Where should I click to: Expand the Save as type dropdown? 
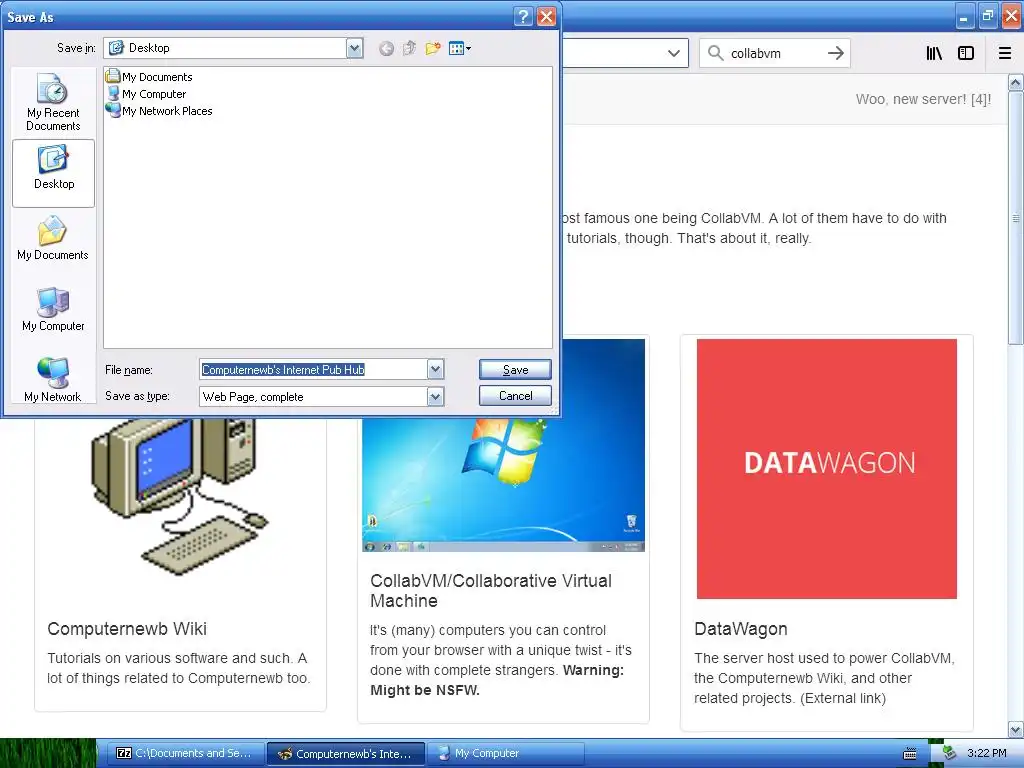click(x=436, y=396)
